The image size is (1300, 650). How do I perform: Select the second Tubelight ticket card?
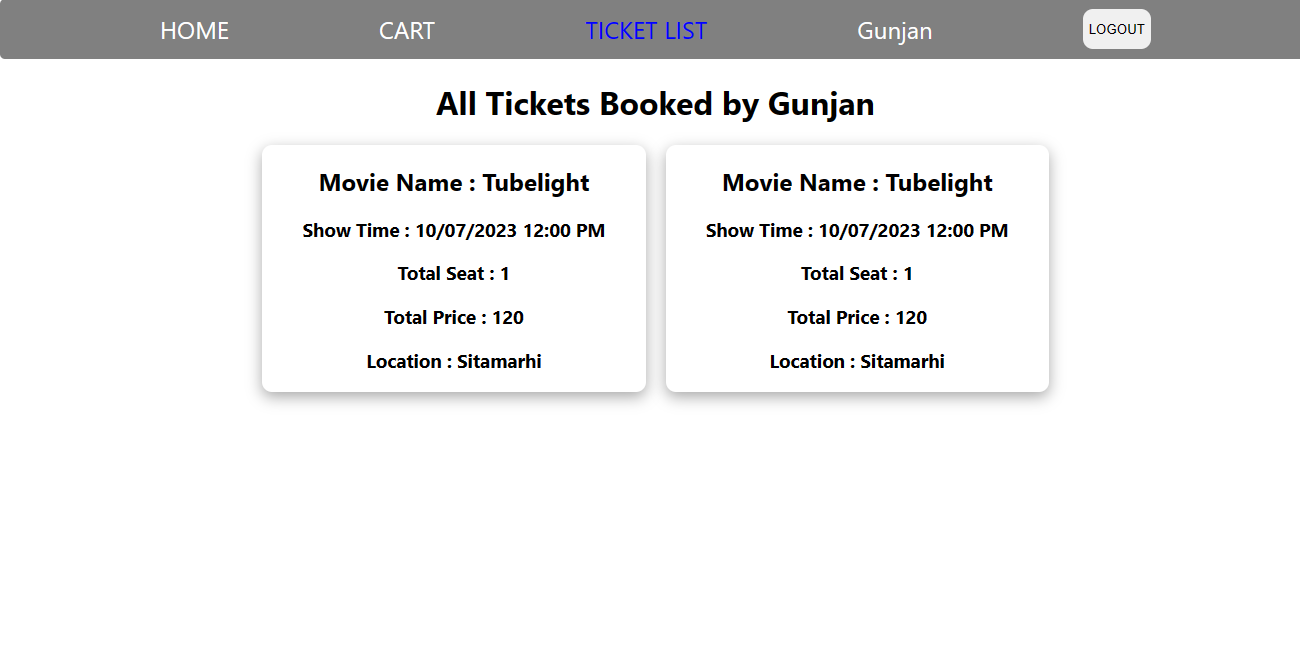(x=857, y=267)
